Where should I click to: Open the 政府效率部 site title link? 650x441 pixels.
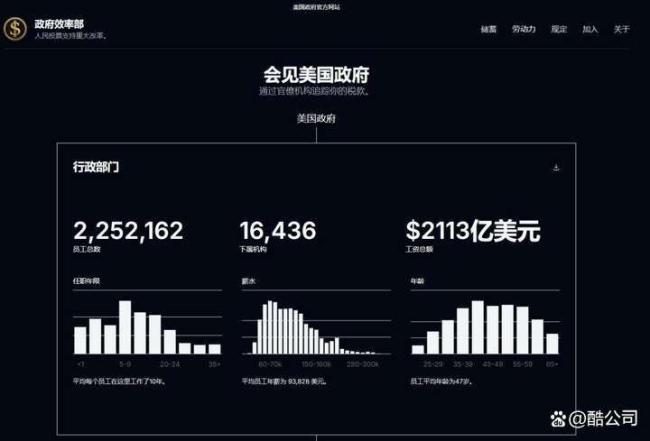(x=59, y=24)
